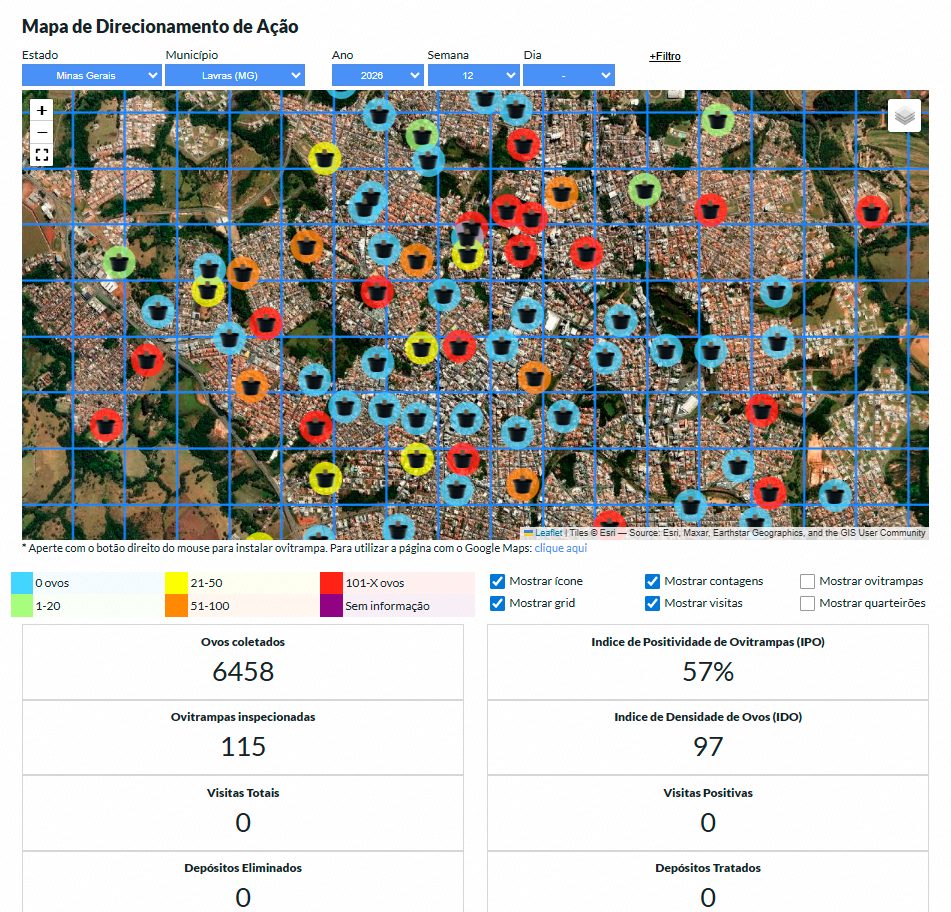Image resolution: width=951 pixels, height=912 pixels.
Task: Open the Semana dropdown
Action: coord(473,75)
